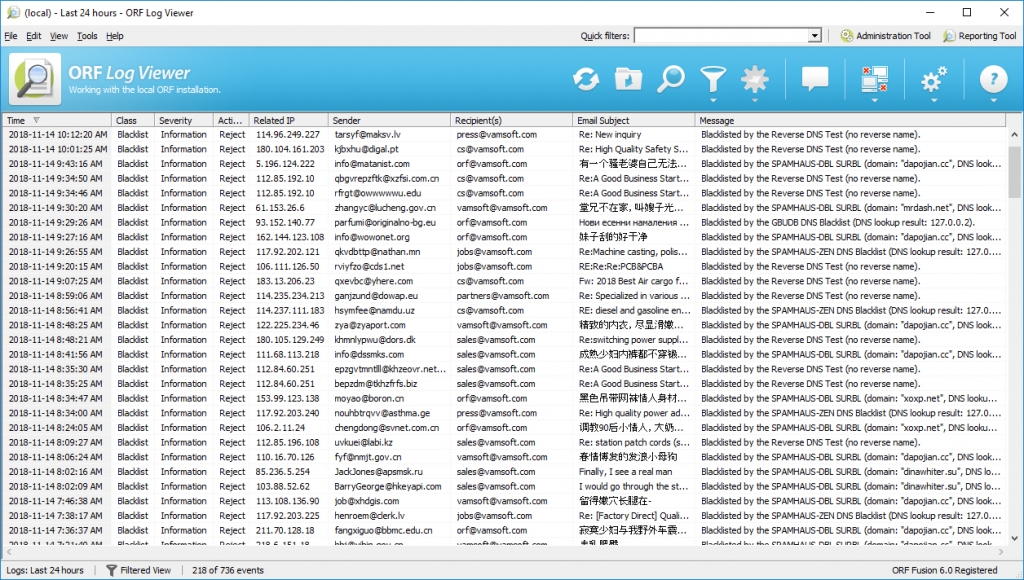Screen dimensions: 1024x580
Task: Click sender henroem@clerk.lv
Action: [370, 516]
